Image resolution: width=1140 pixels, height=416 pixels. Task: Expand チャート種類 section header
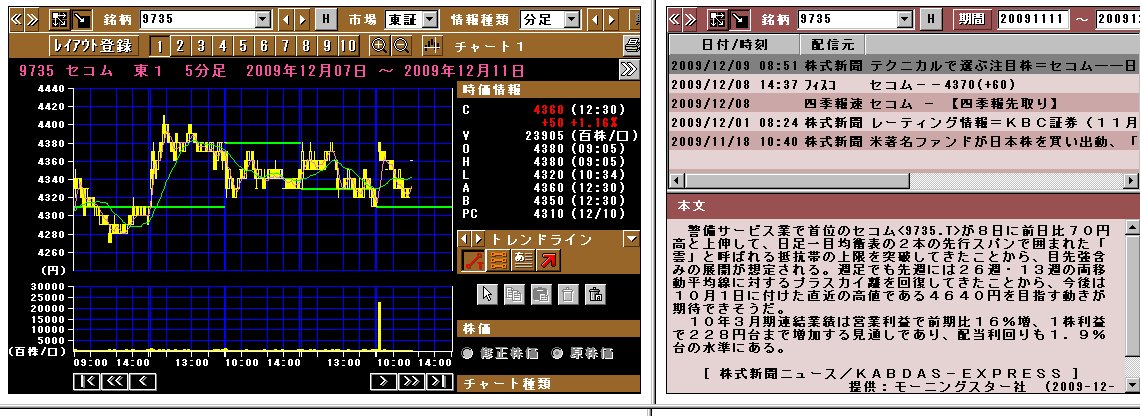[548, 383]
